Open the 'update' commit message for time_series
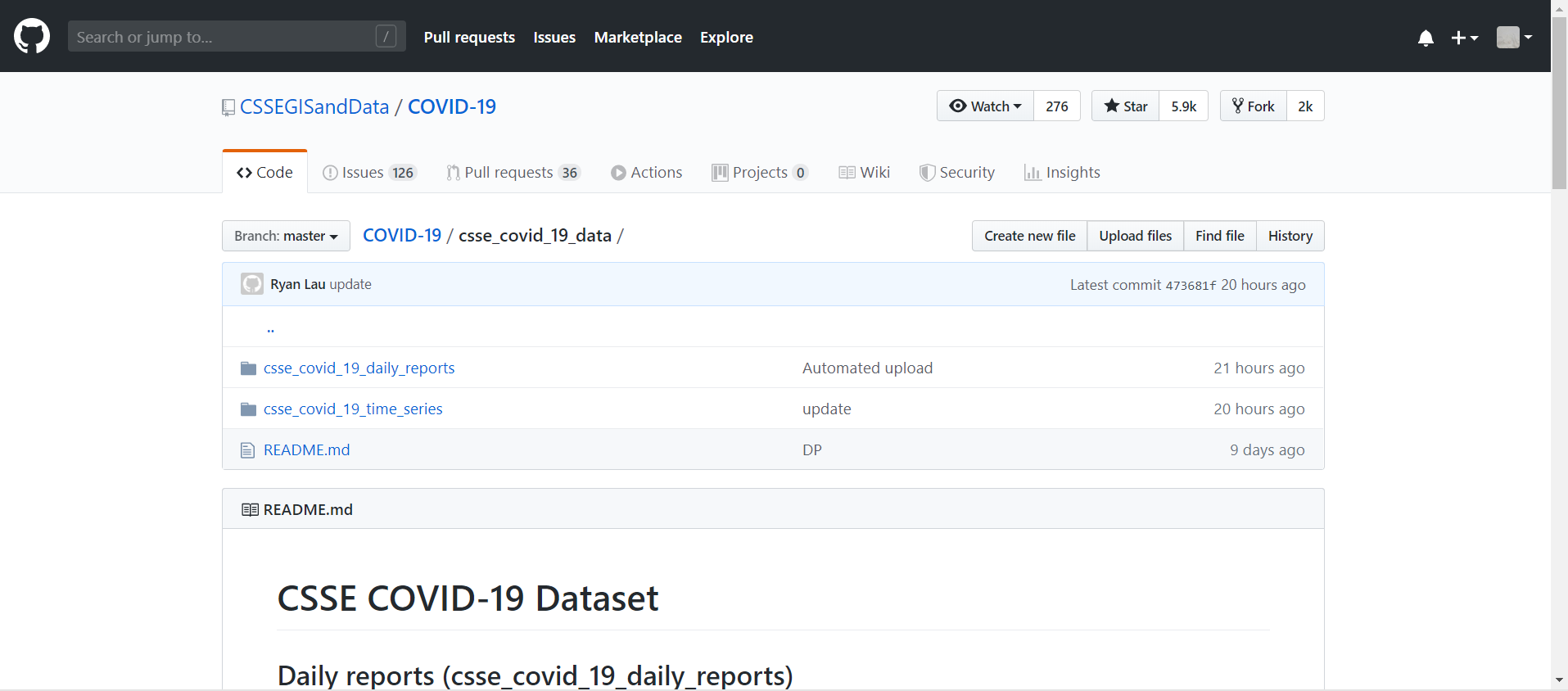This screenshot has height=691, width=1568. tap(826, 409)
